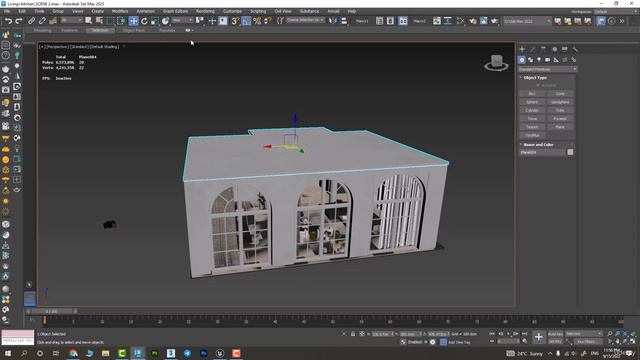640x360 pixels.
Task: Open the Utilities wrench tab
Action: (575, 49)
